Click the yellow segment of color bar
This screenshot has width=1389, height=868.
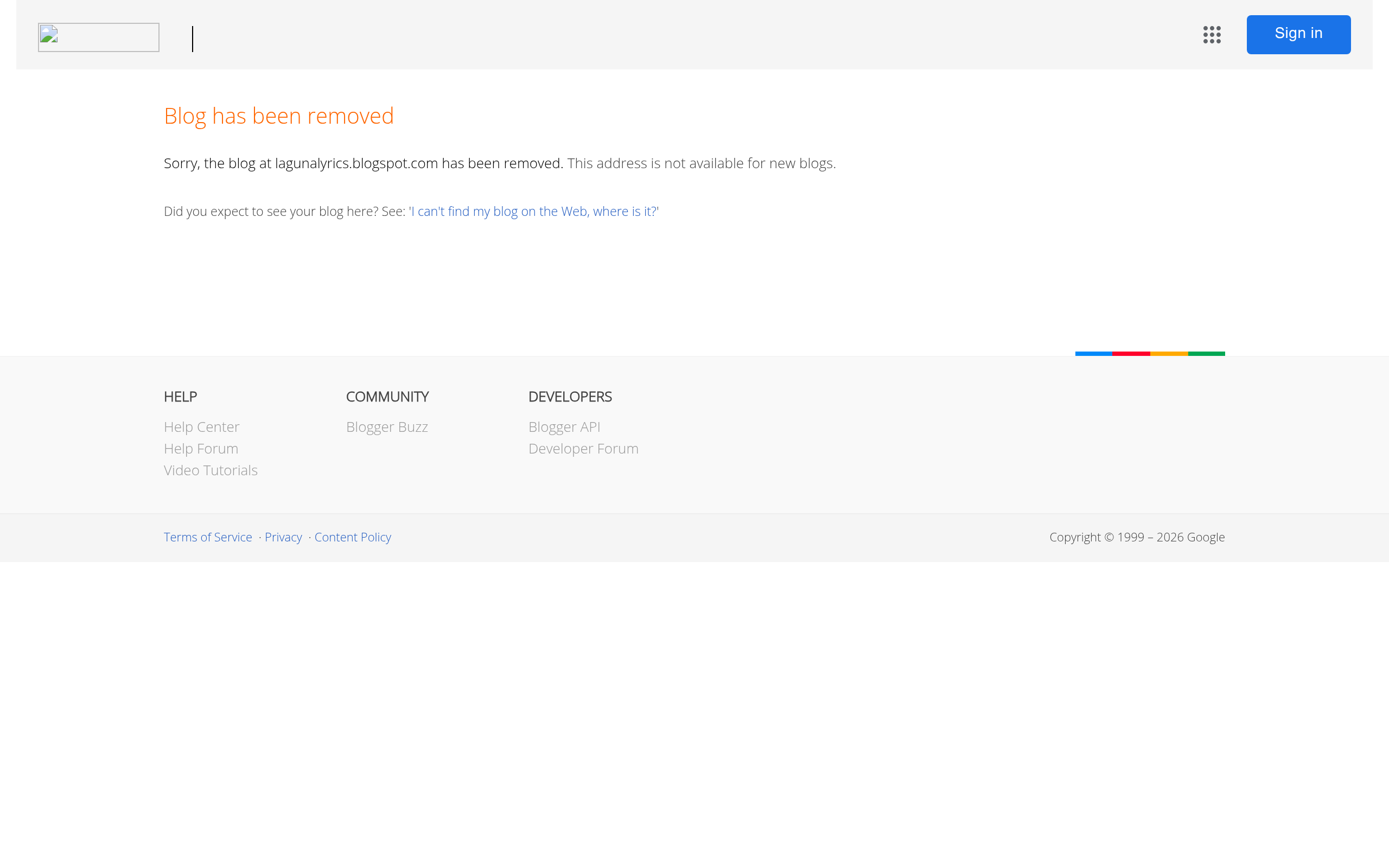(x=1169, y=354)
